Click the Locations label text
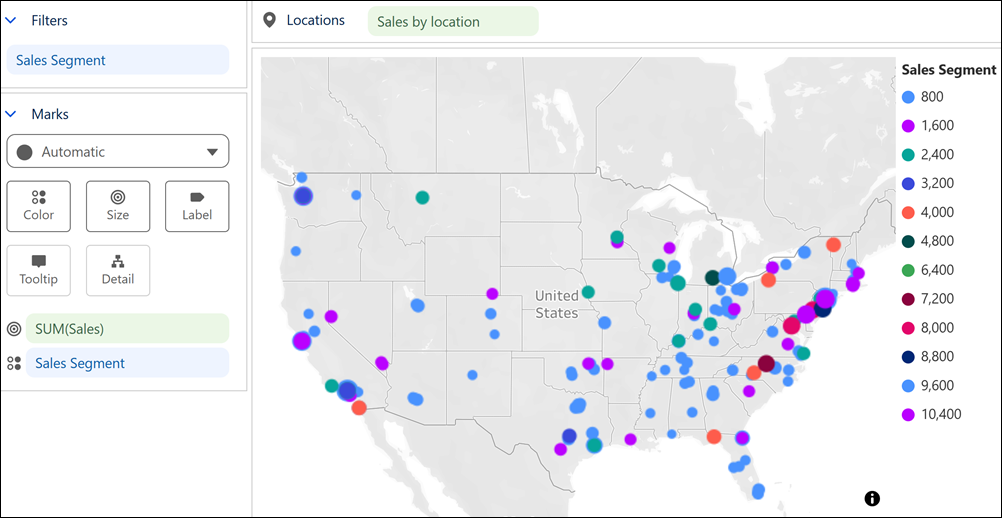Viewport: 1002px width, 518px height. click(316, 20)
